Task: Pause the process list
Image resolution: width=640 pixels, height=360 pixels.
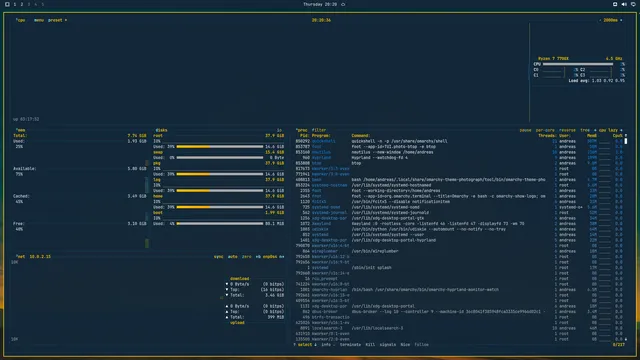Action: [525, 130]
